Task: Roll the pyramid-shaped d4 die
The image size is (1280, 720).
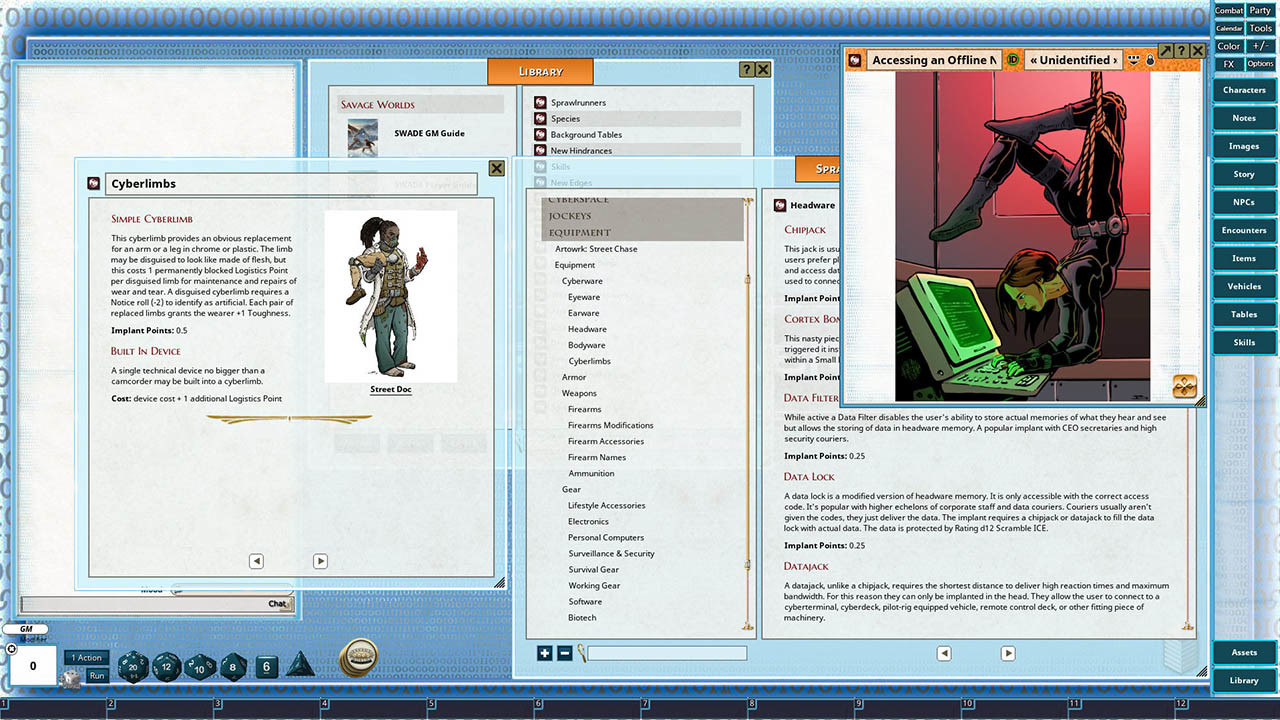Action: (300, 666)
